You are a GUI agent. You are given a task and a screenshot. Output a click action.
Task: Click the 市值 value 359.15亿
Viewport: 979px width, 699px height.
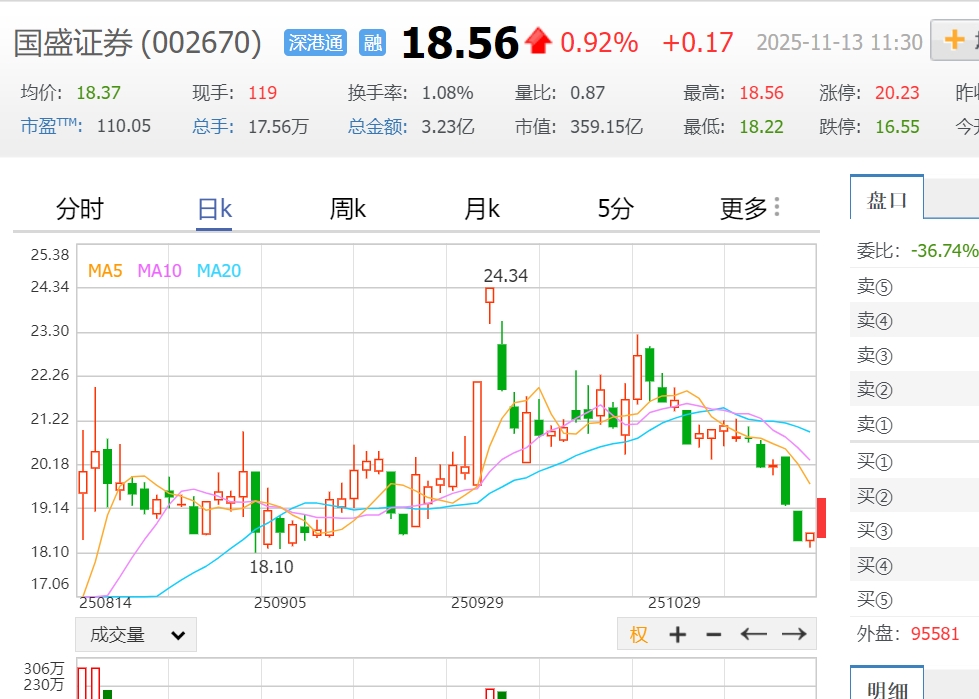[606, 127]
